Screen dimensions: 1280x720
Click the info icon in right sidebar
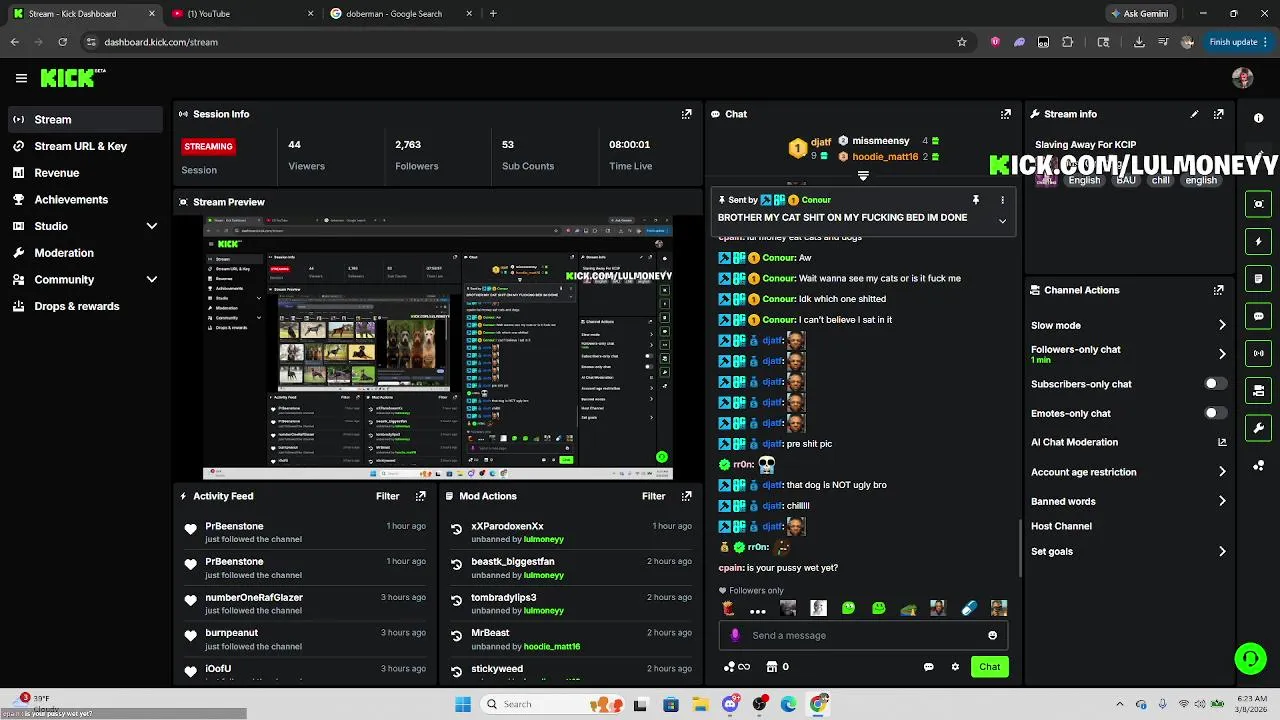[x=1258, y=118]
